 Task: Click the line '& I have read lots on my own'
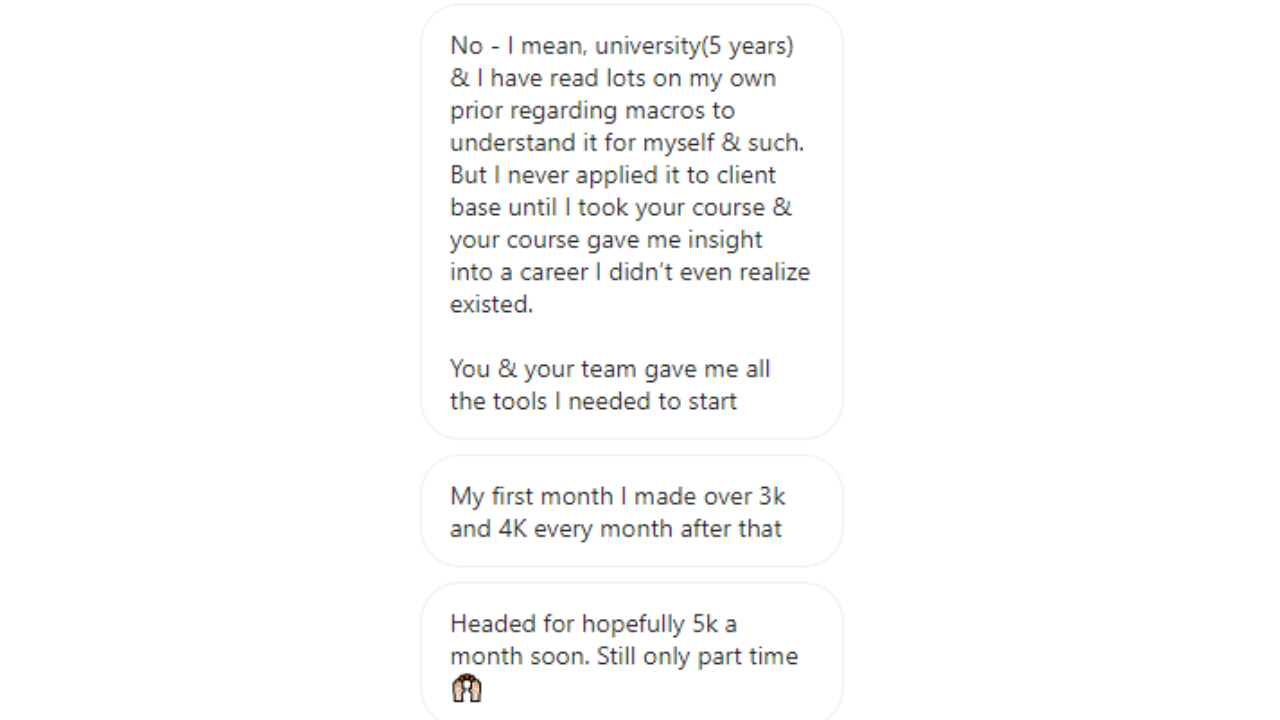[612, 78]
